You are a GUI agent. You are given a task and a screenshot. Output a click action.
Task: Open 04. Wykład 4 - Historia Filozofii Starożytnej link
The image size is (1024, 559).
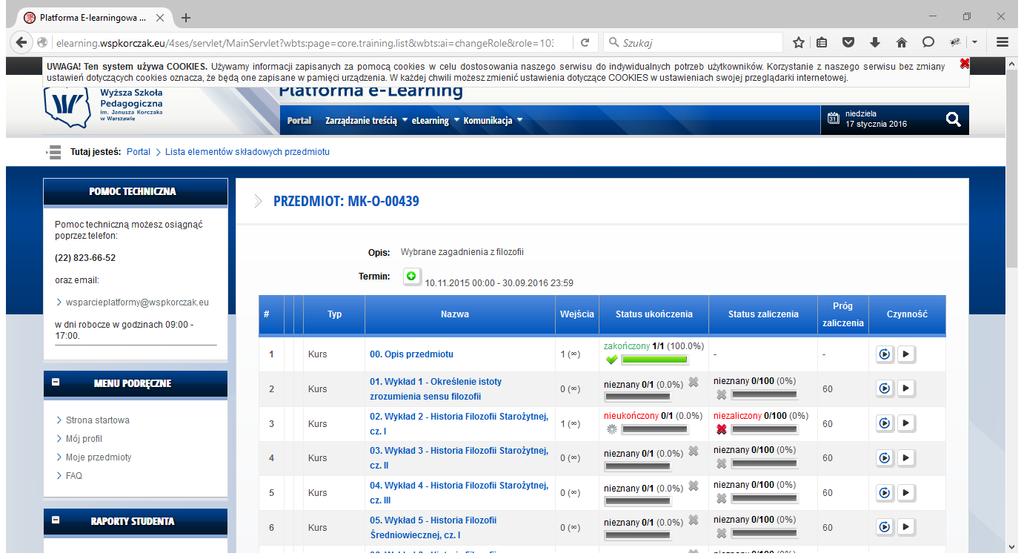[x=458, y=492]
